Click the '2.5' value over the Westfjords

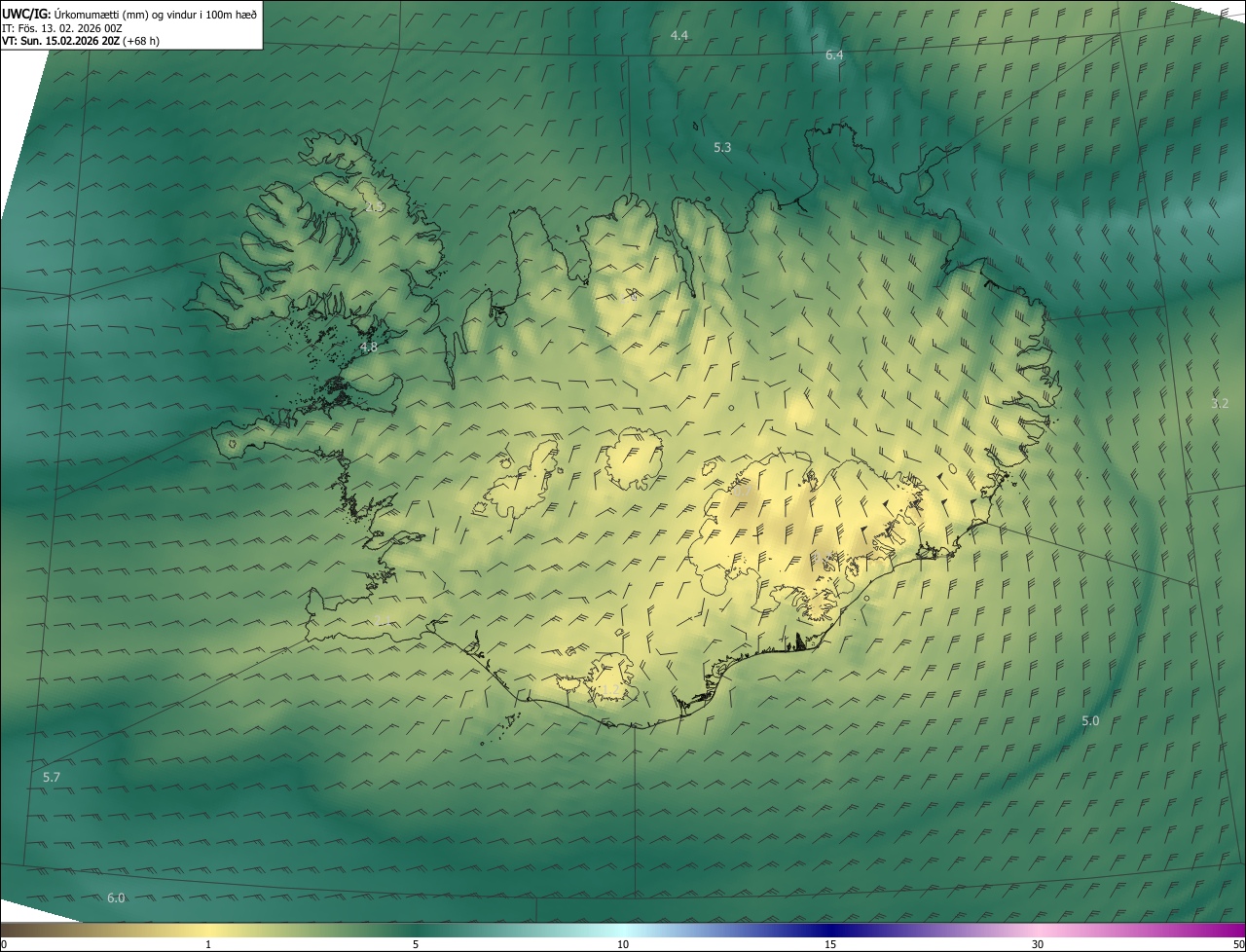click(375, 207)
